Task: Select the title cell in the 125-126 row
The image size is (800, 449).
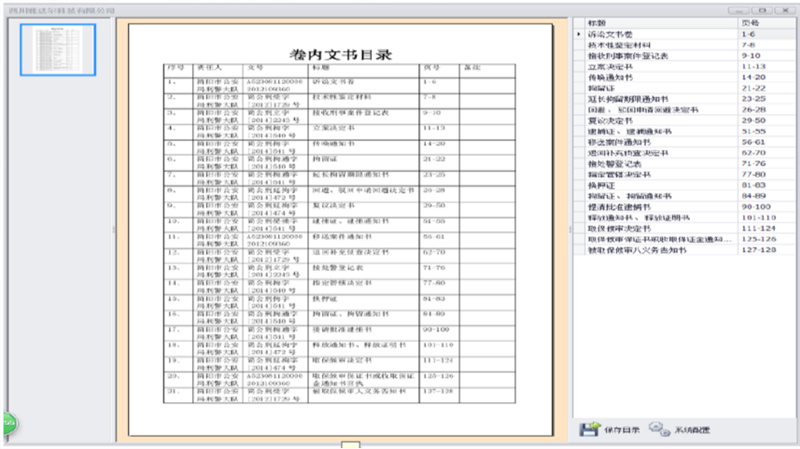Action: [x=661, y=239]
